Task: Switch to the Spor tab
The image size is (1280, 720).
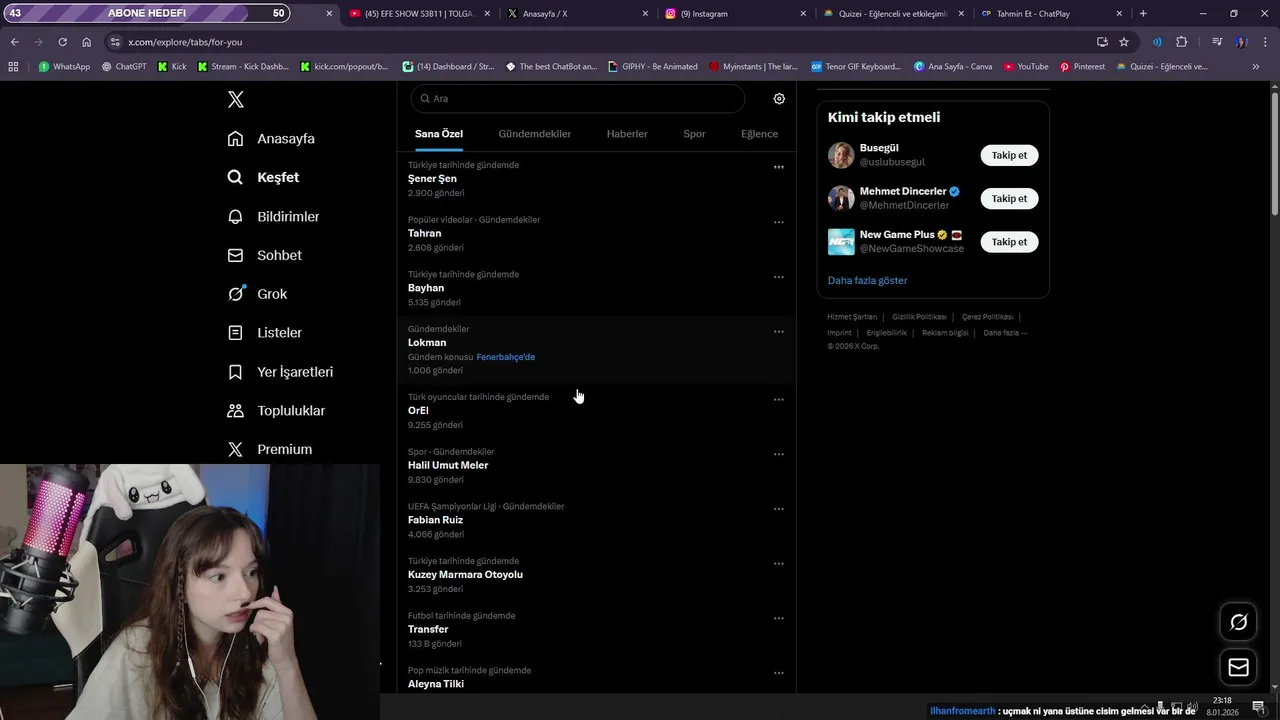Action: pos(694,134)
